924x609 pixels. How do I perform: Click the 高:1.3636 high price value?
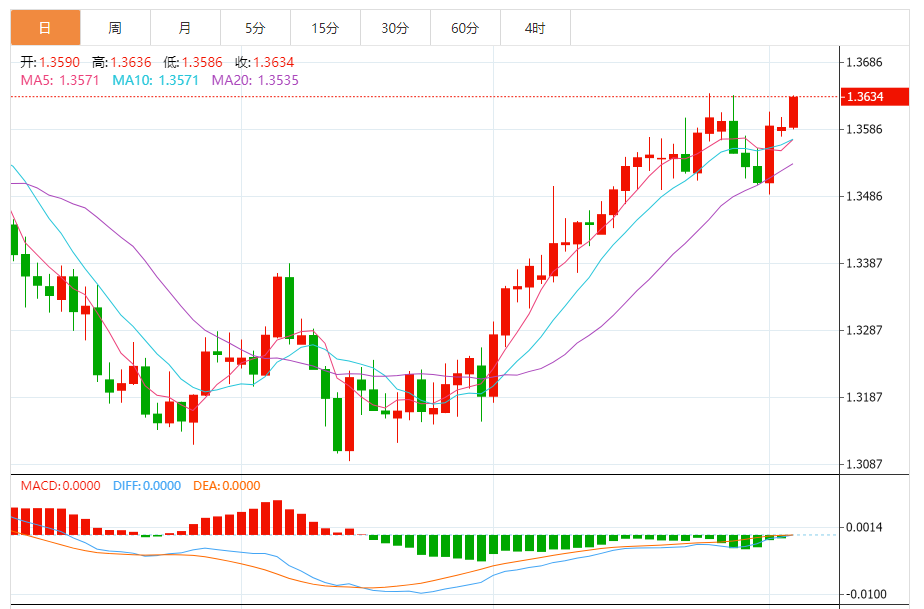[121, 62]
